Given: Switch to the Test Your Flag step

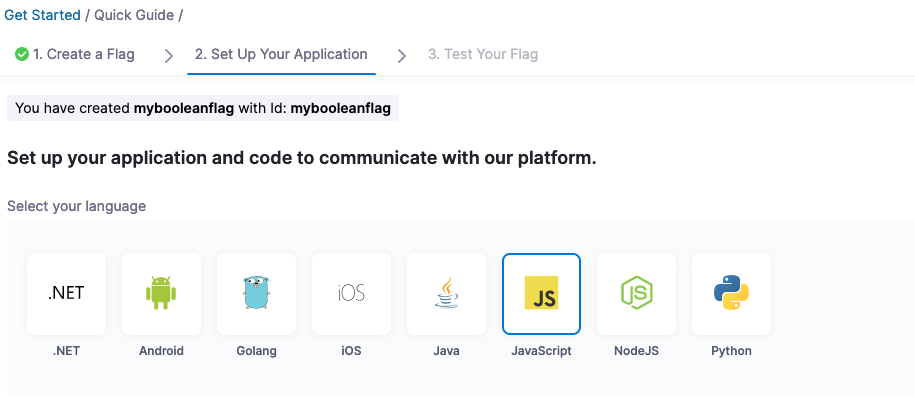Looking at the screenshot, I should pos(483,54).
